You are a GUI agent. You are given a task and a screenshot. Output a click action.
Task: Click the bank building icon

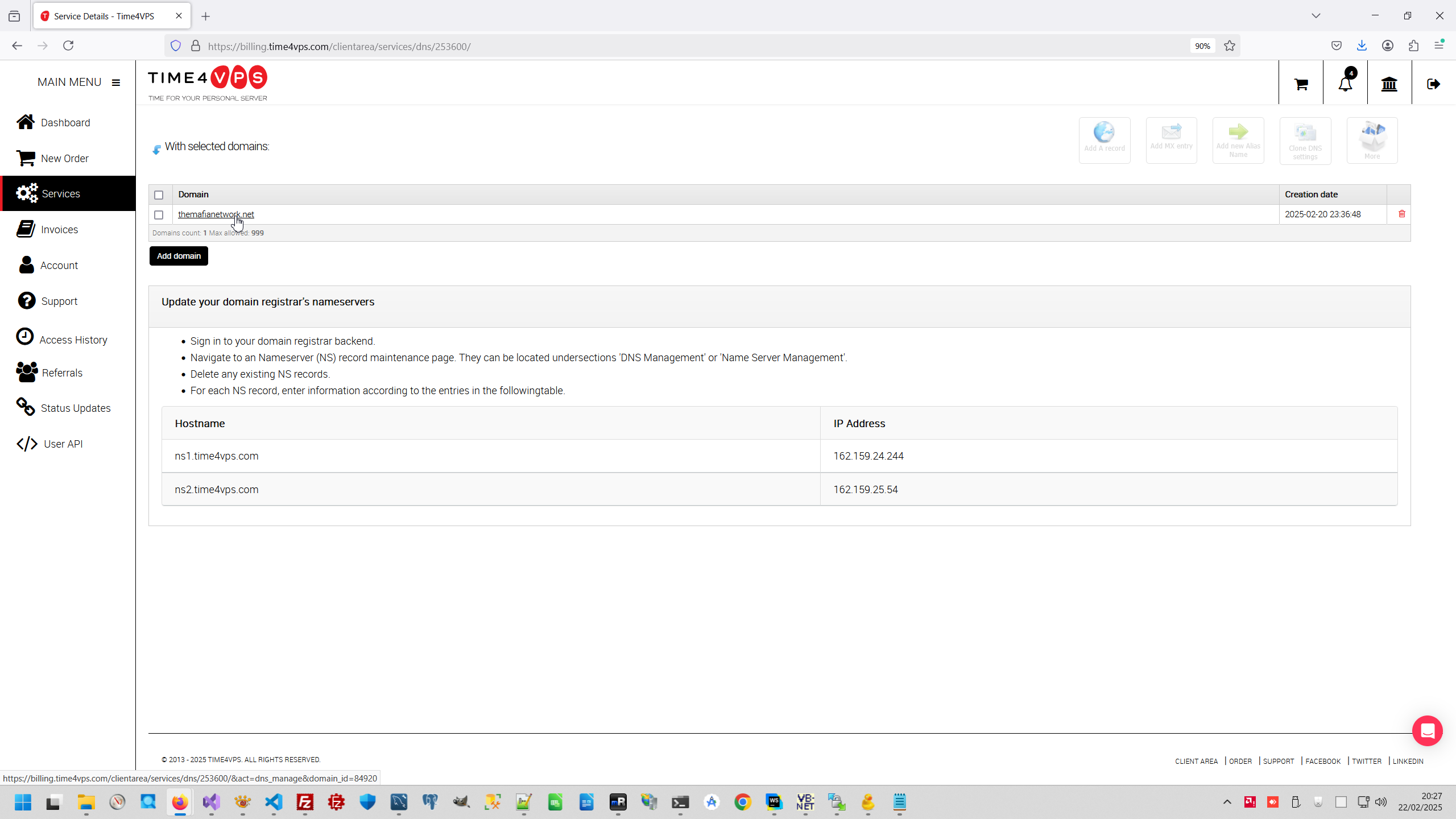click(1389, 84)
